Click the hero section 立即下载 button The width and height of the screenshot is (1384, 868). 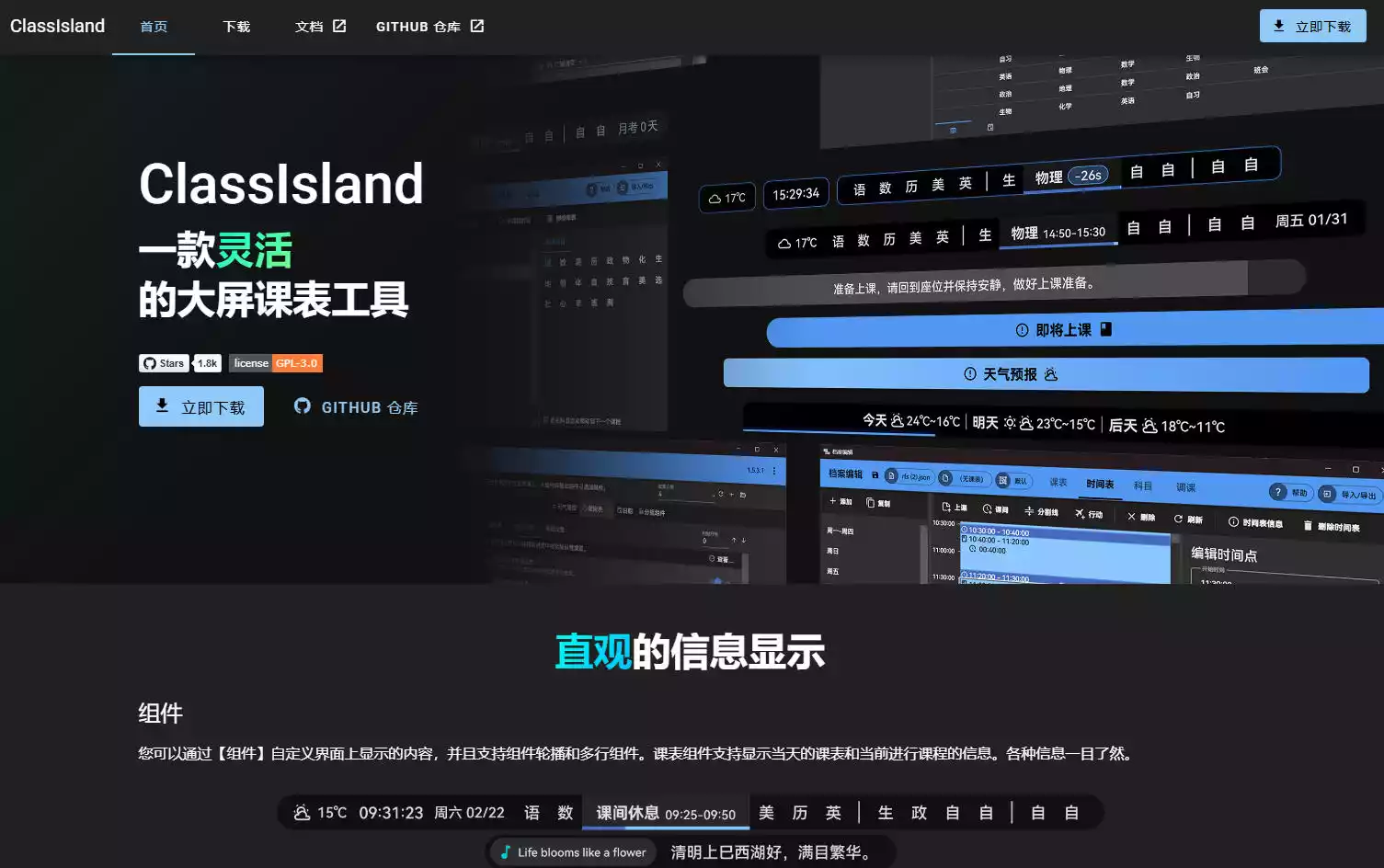tap(201, 406)
